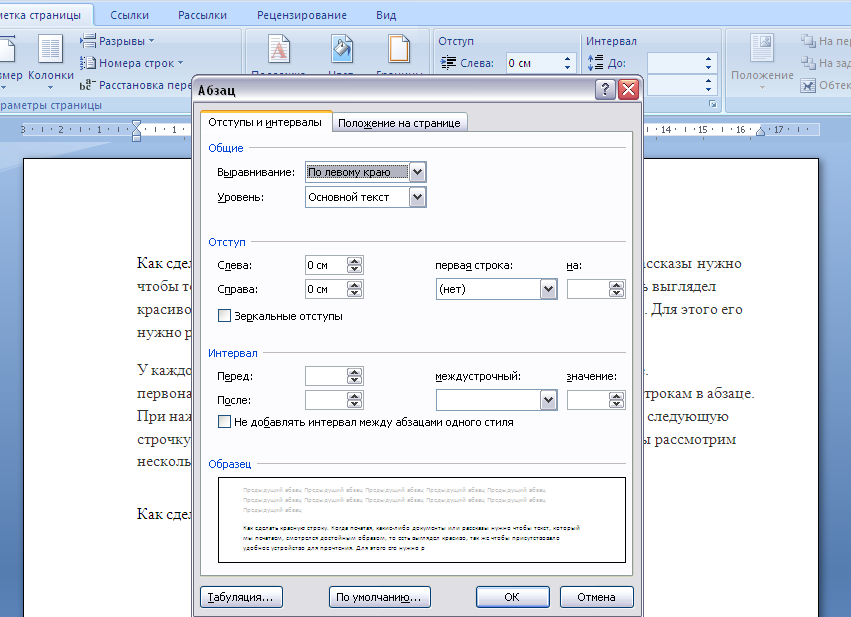Click the dialog help question mark button
This screenshot has width=851, height=617.
[605, 89]
